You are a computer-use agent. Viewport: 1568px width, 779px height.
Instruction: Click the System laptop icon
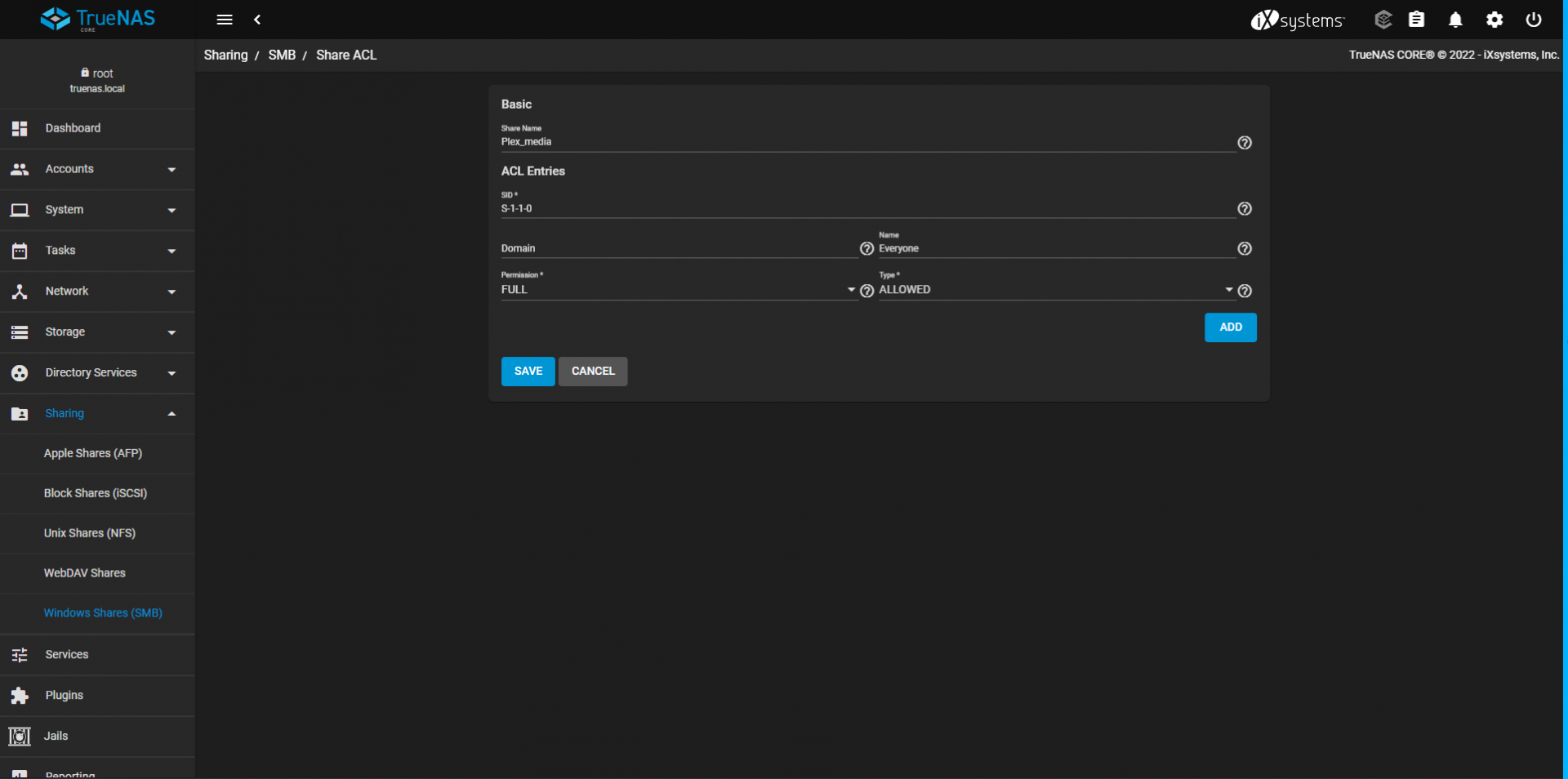tap(20, 210)
